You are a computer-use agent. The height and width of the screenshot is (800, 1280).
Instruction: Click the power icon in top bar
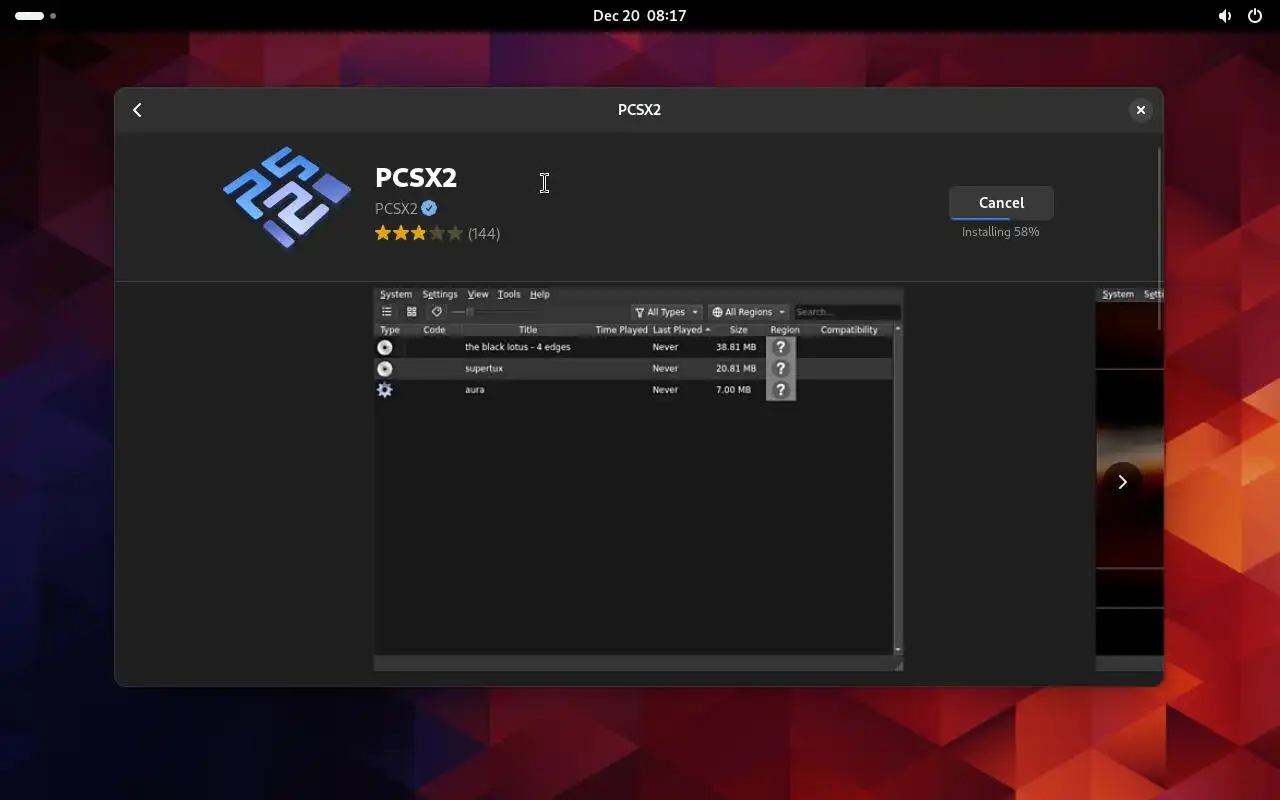1255,16
